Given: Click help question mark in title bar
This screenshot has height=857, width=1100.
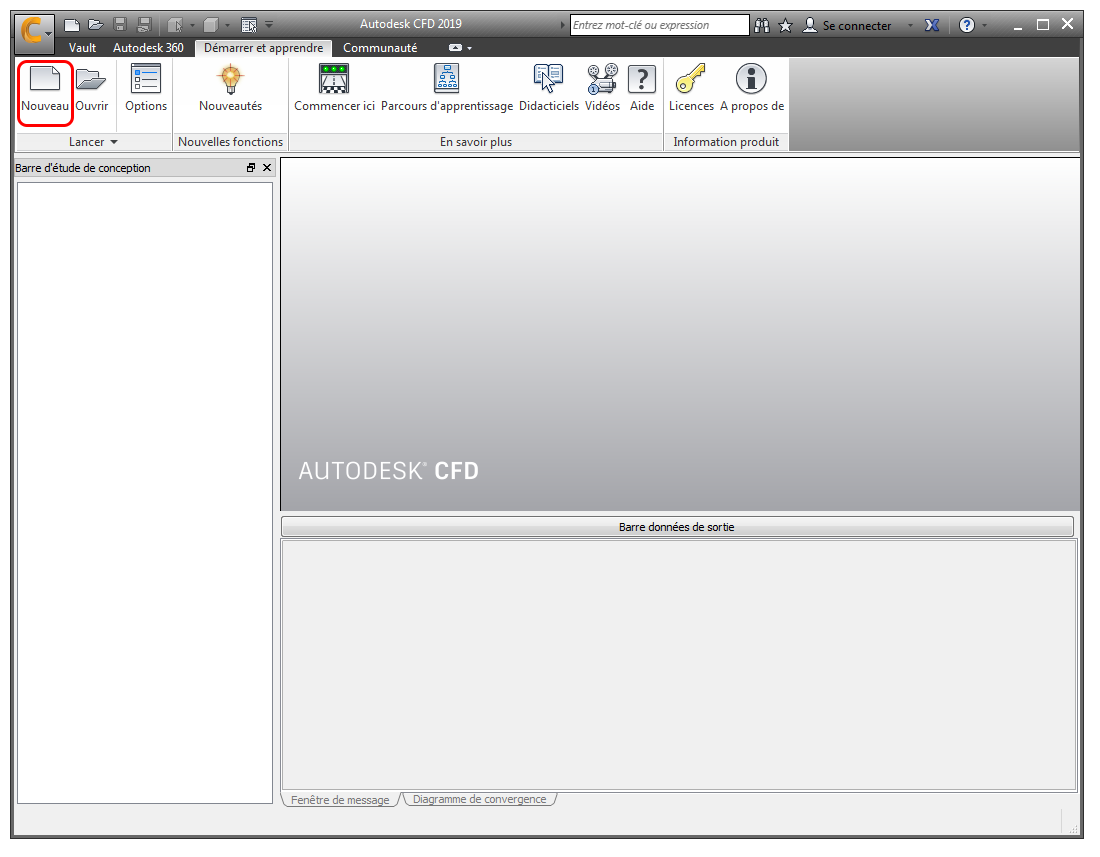Looking at the screenshot, I should click(x=967, y=25).
